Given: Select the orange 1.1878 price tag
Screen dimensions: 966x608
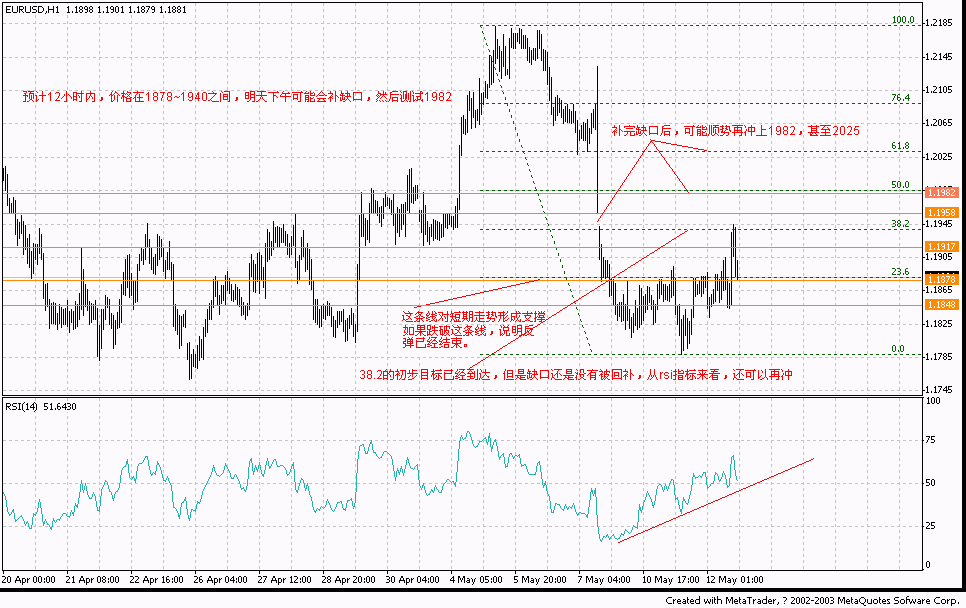Looking at the screenshot, I should [x=942, y=280].
